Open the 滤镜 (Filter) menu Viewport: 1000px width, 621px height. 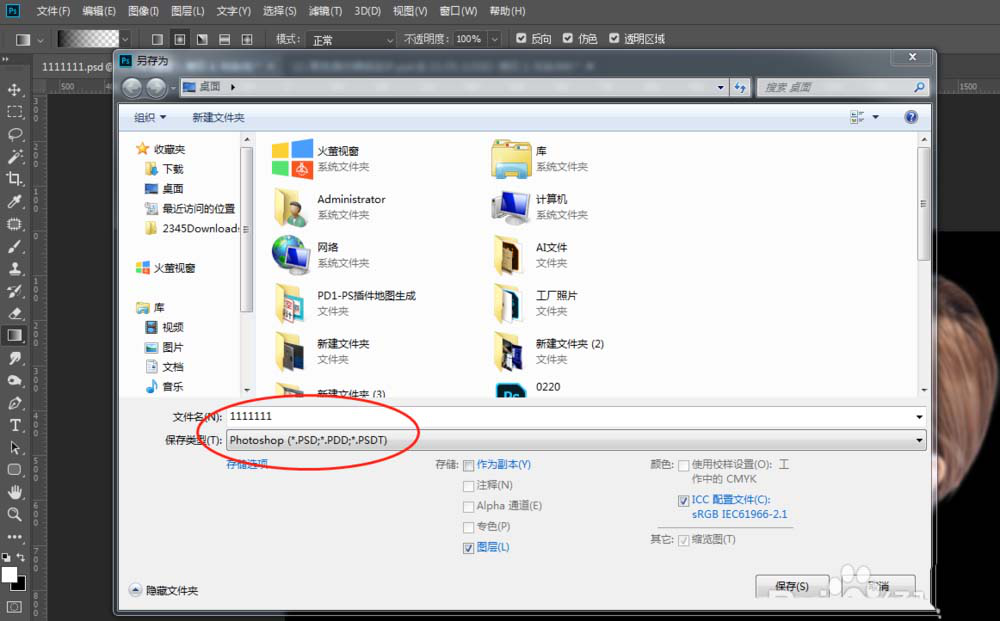pos(324,11)
